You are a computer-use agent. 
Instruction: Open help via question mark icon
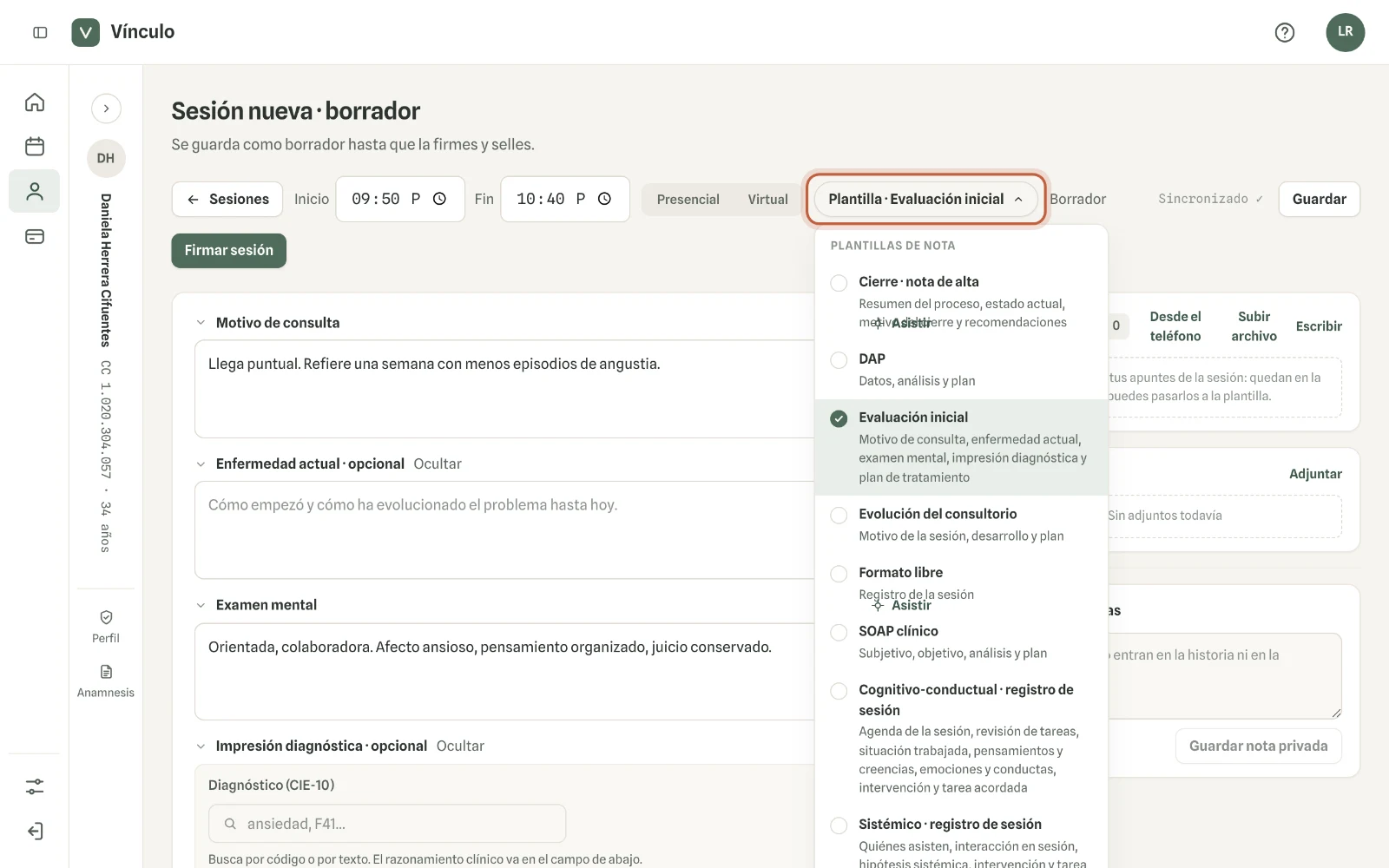click(1284, 32)
